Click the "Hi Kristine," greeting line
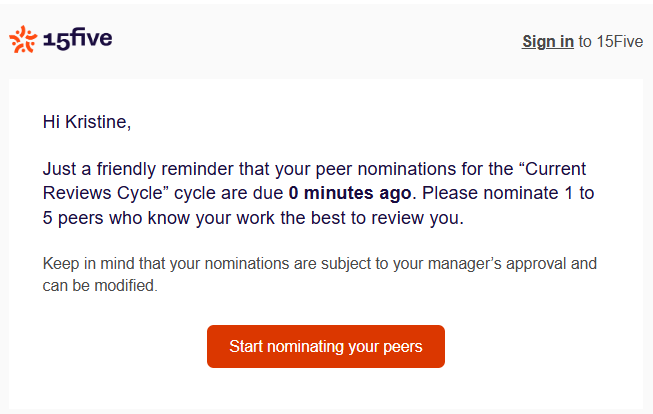 tap(87, 122)
